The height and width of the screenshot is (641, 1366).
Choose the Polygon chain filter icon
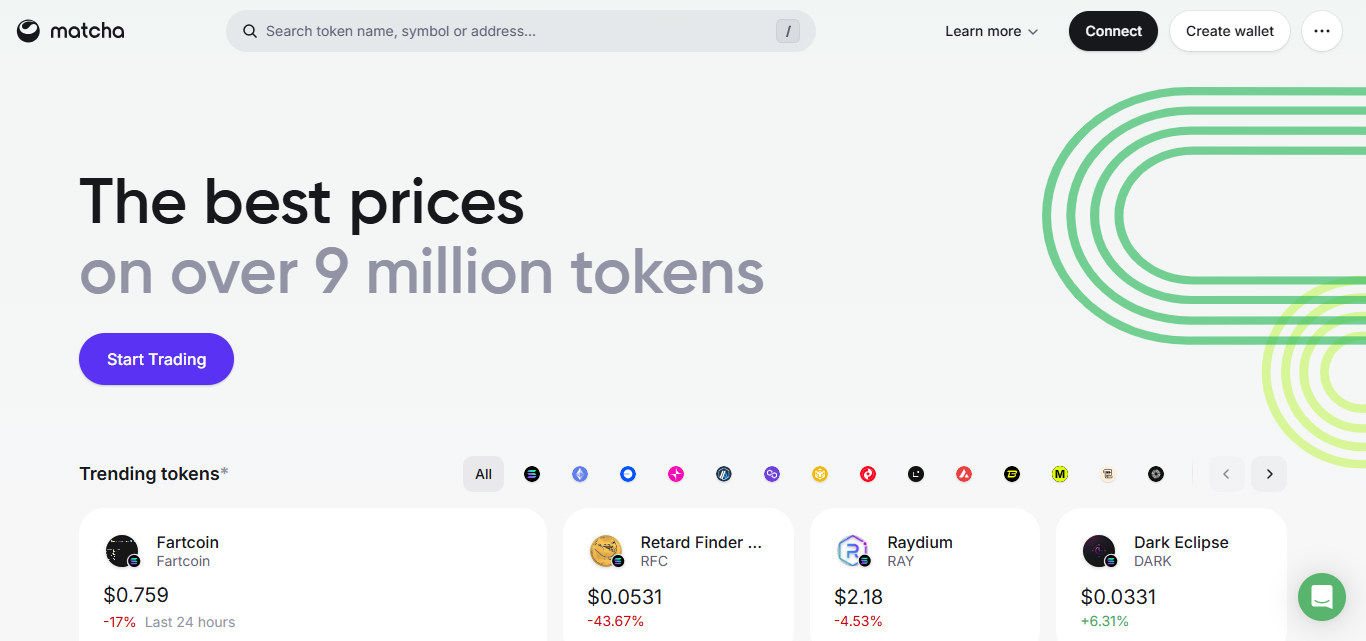point(772,474)
